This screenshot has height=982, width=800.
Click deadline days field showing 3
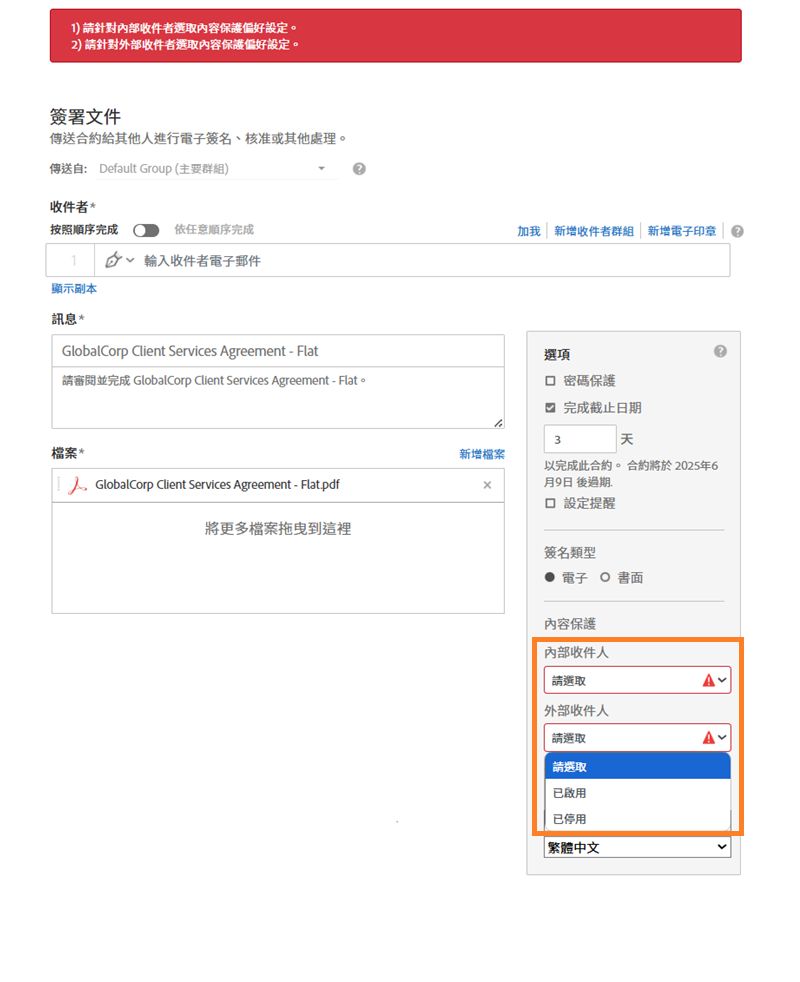coord(580,439)
